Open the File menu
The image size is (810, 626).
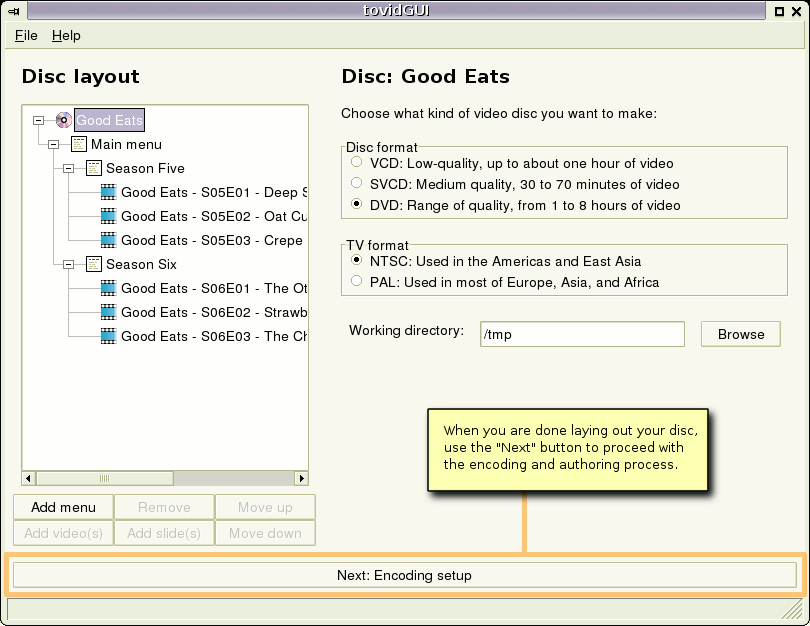coord(25,35)
